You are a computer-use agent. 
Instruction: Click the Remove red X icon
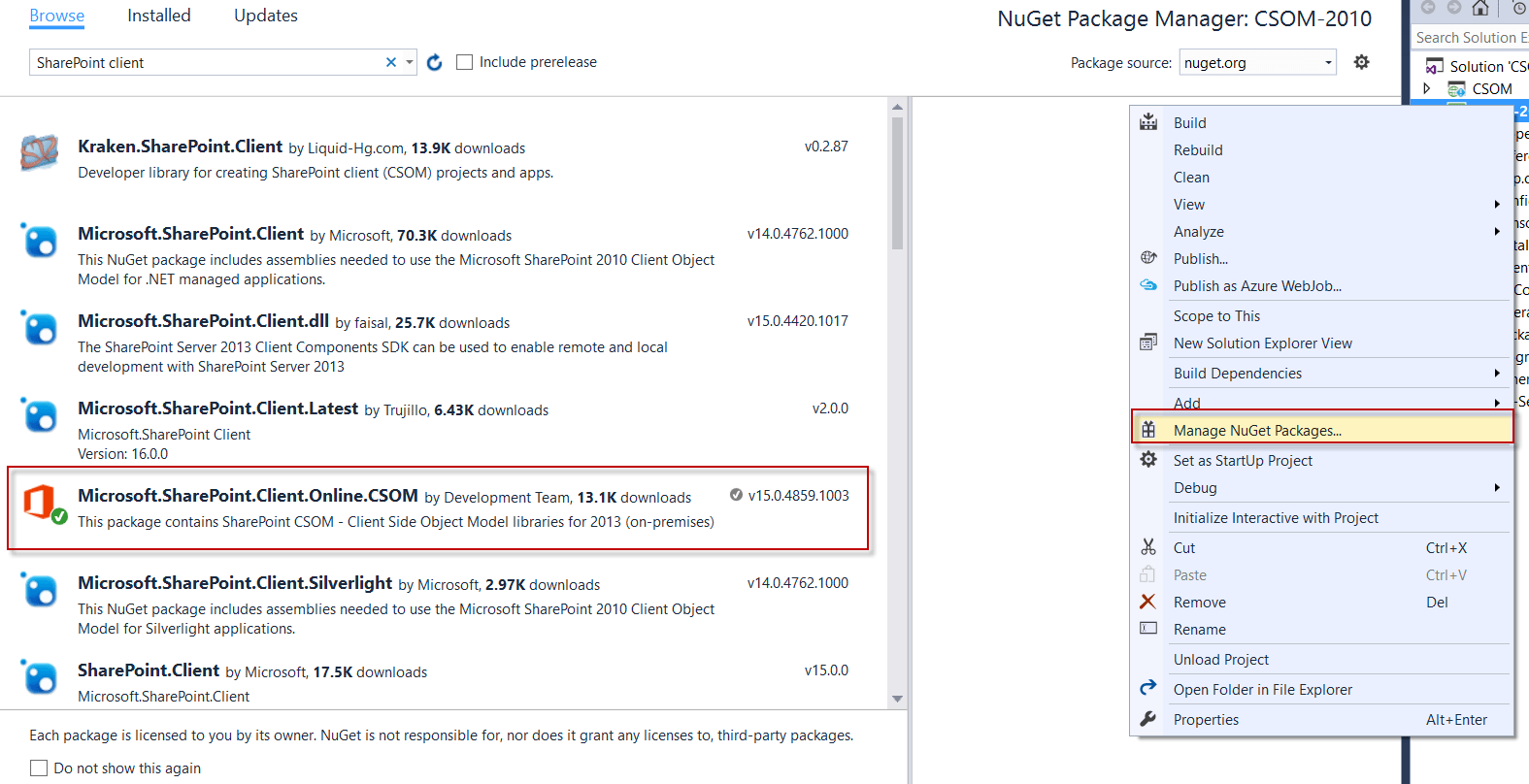pos(1147,602)
